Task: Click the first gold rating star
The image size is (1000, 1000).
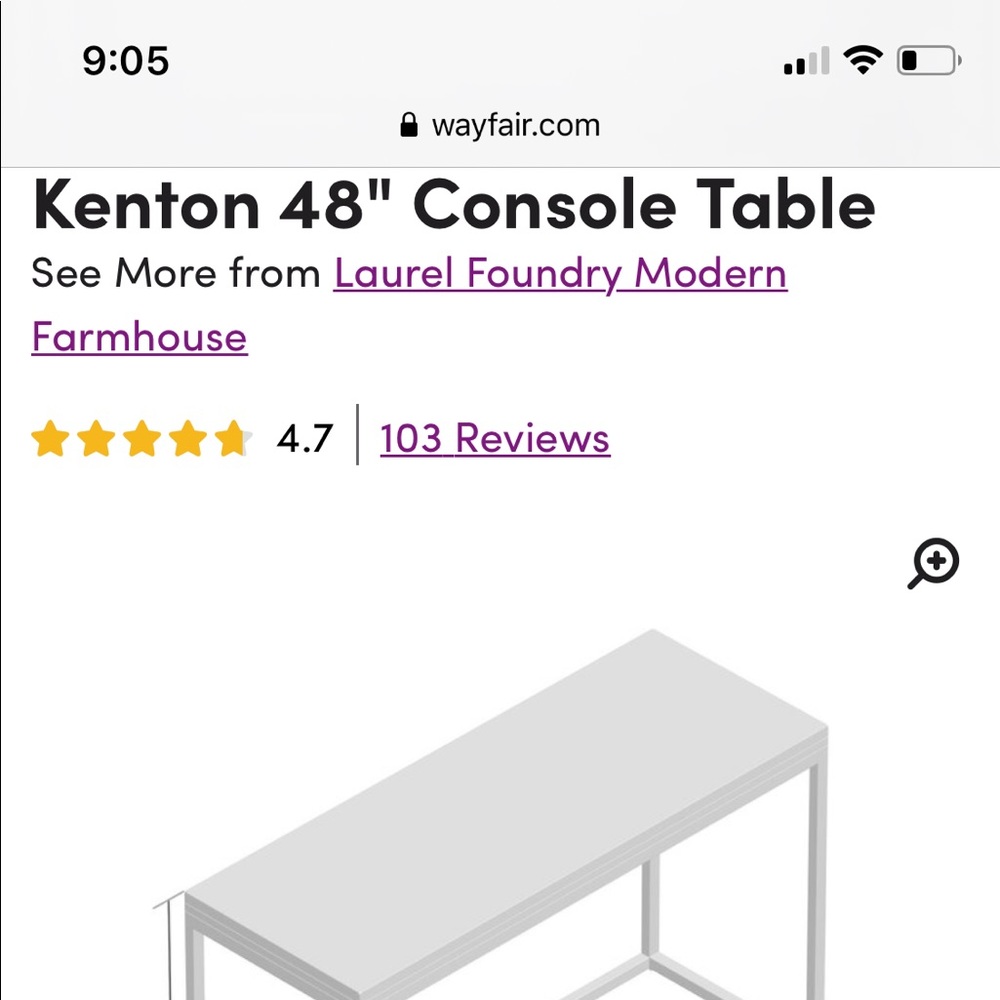Action: 49,439
